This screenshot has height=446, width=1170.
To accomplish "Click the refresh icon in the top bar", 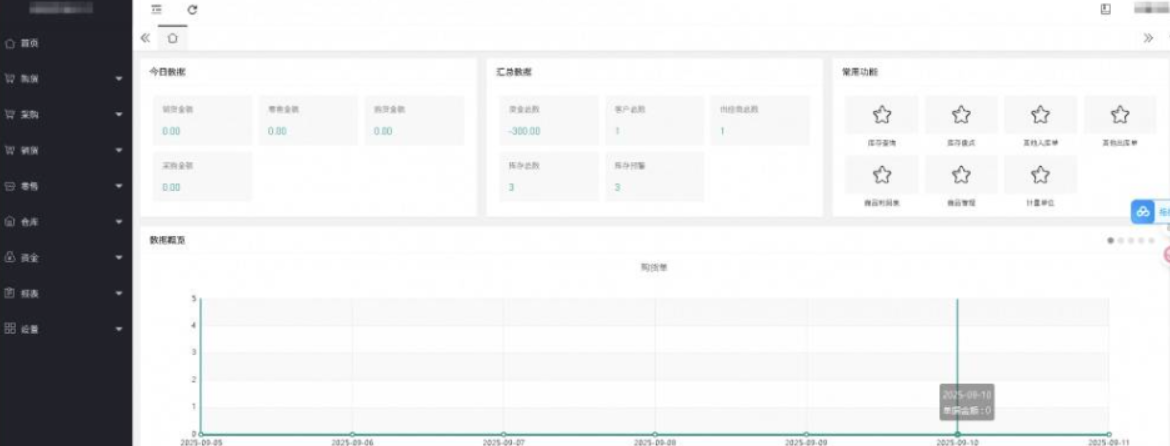I will point(192,10).
